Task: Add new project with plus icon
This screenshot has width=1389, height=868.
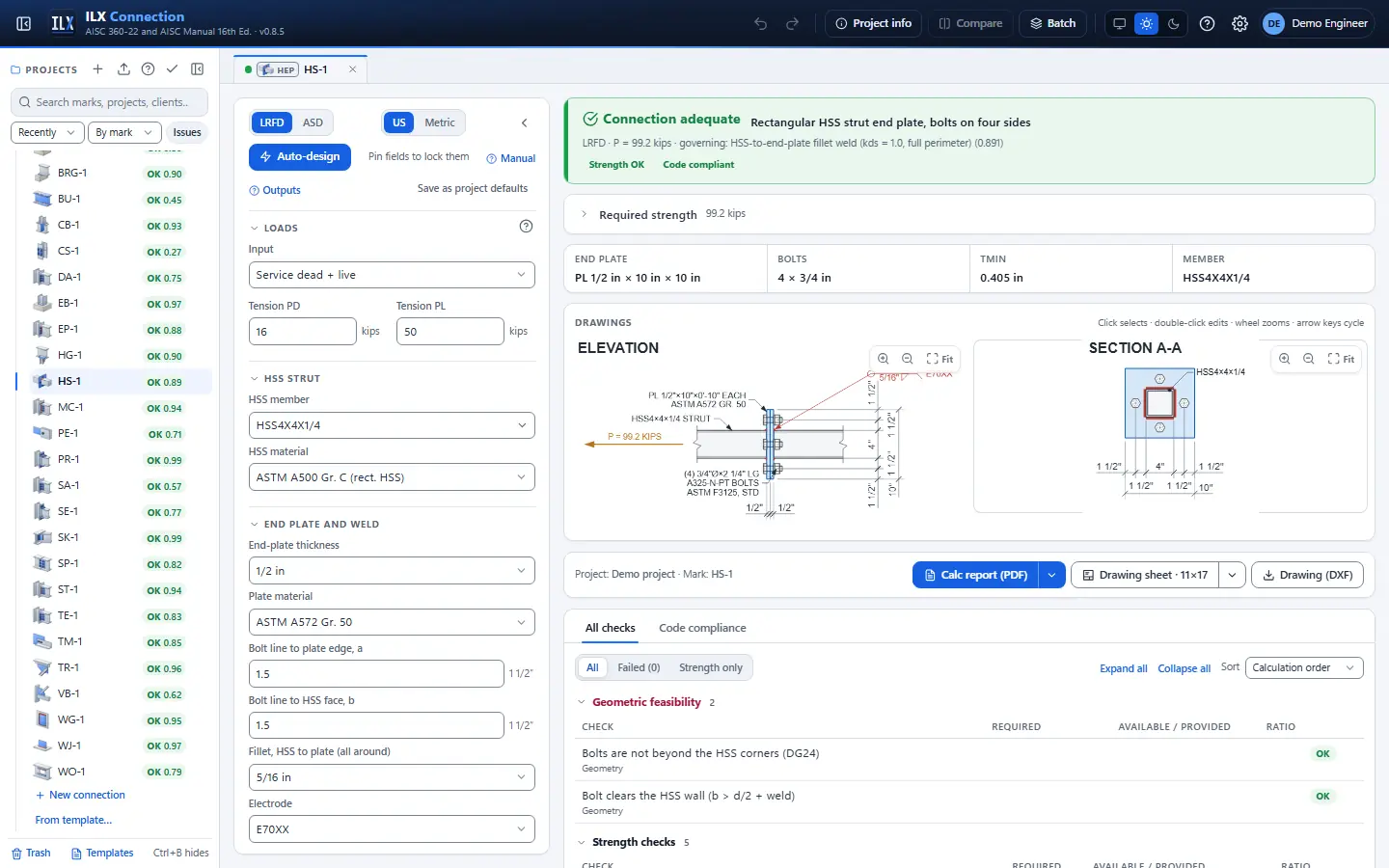Action: pyautogui.click(x=97, y=69)
